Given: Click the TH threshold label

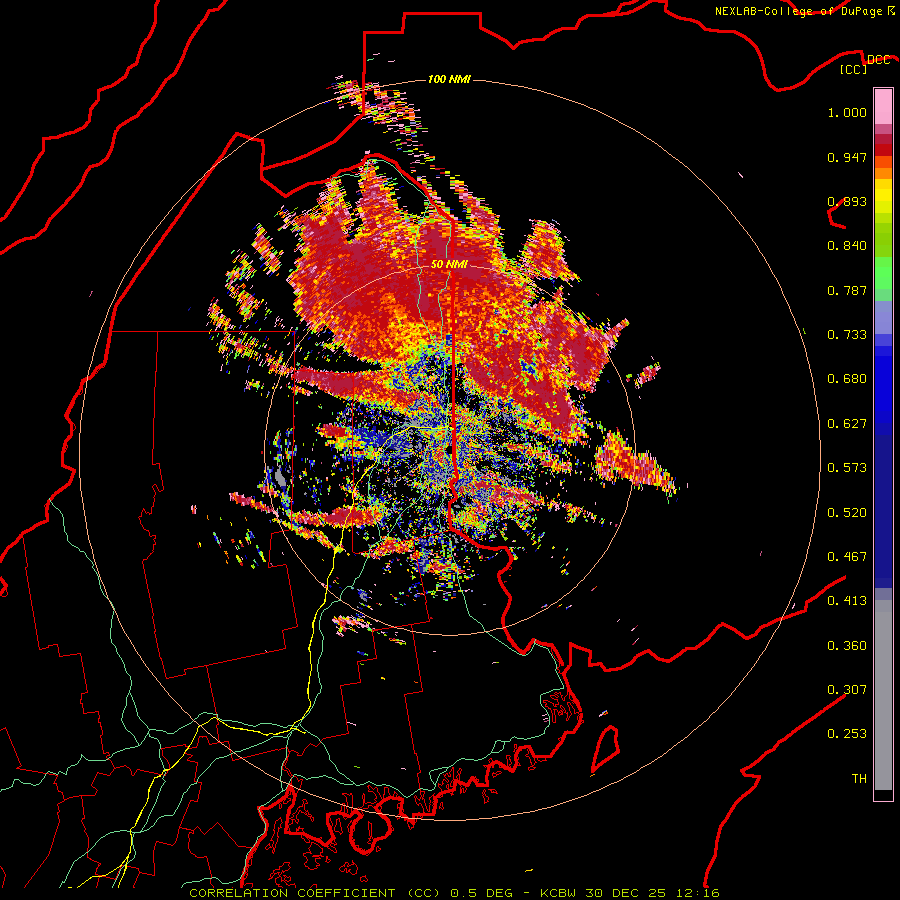Looking at the screenshot, I should pos(859,779).
